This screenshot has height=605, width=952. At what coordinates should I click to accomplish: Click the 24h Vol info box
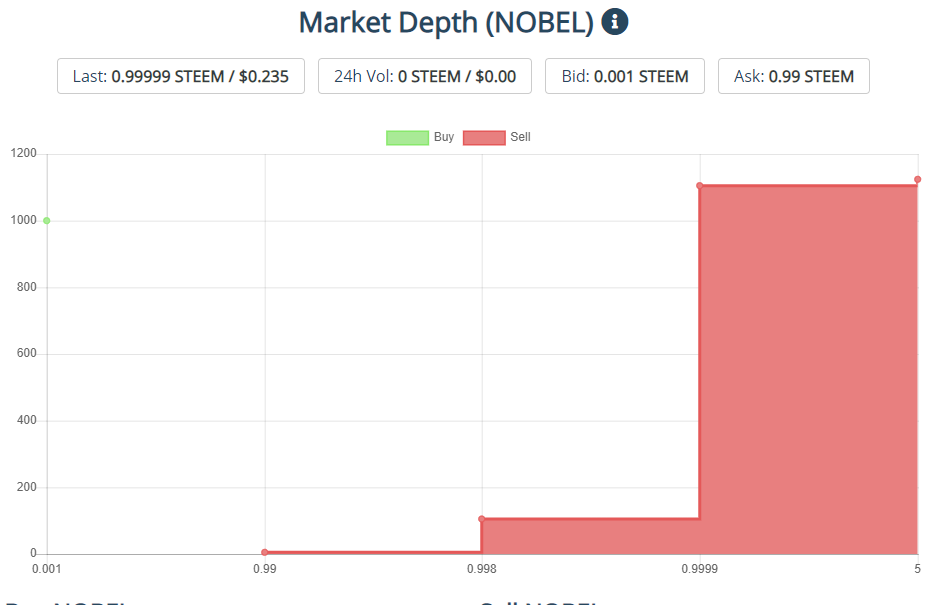pos(425,76)
